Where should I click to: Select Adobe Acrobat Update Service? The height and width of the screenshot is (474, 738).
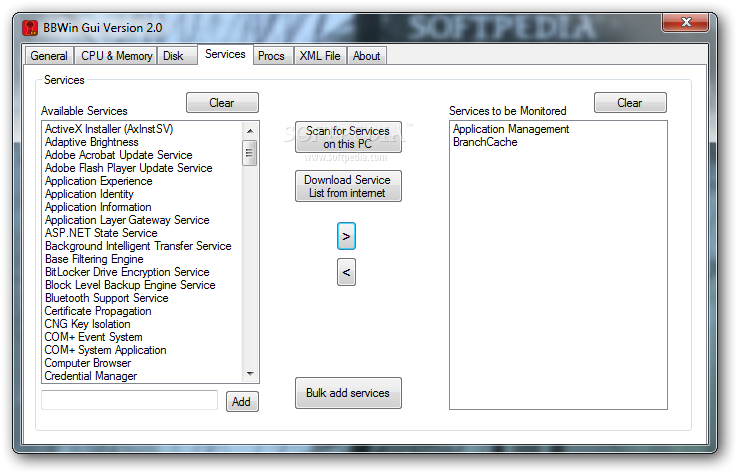119,155
